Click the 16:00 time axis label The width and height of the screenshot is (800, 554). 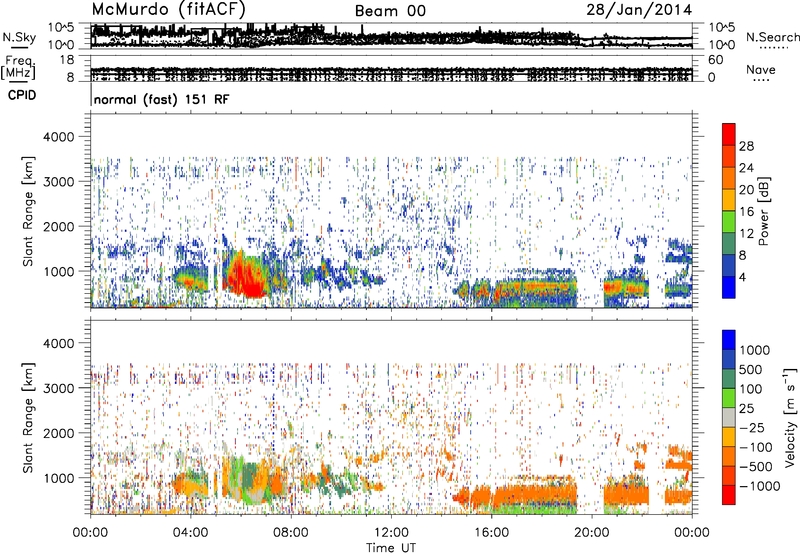pyautogui.click(x=491, y=533)
